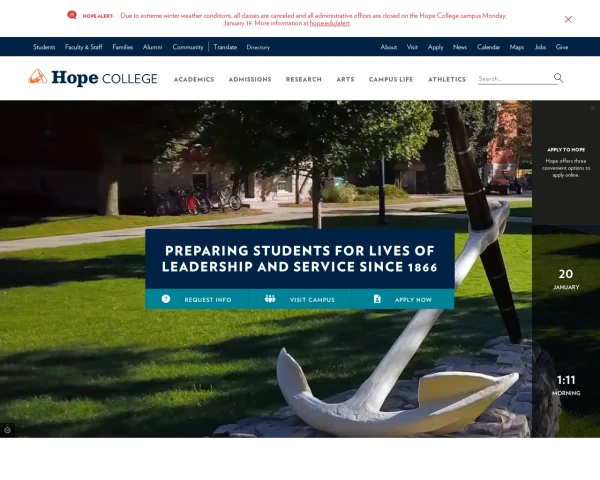Image resolution: width=600 pixels, height=480 pixels.
Task: Click the small icon at bottom-left of video
Action: coord(7,430)
